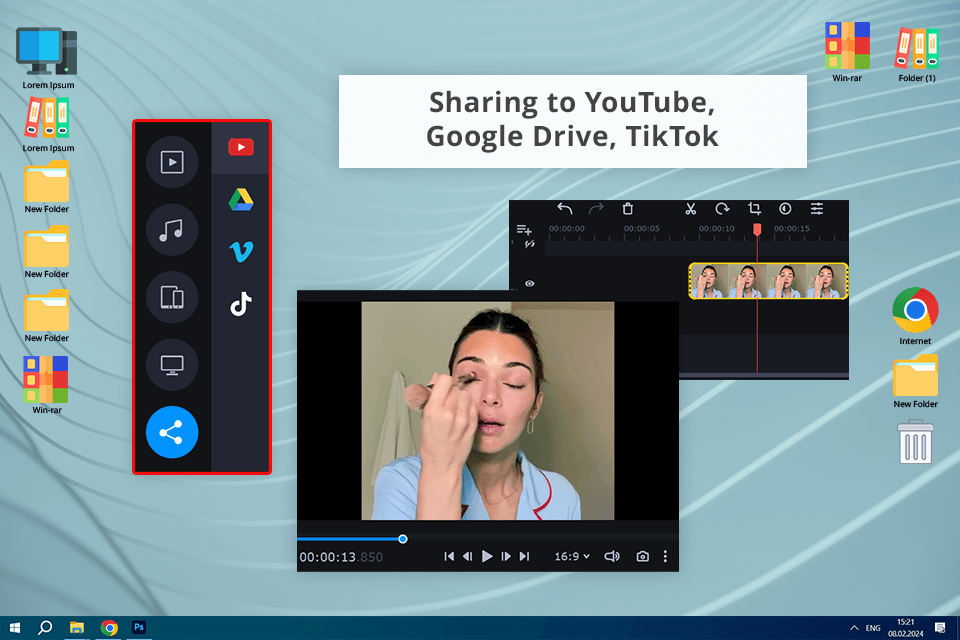The image size is (960, 640).
Task: Click the redo arrow in timeline toolbar
Action: coord(596,209)
